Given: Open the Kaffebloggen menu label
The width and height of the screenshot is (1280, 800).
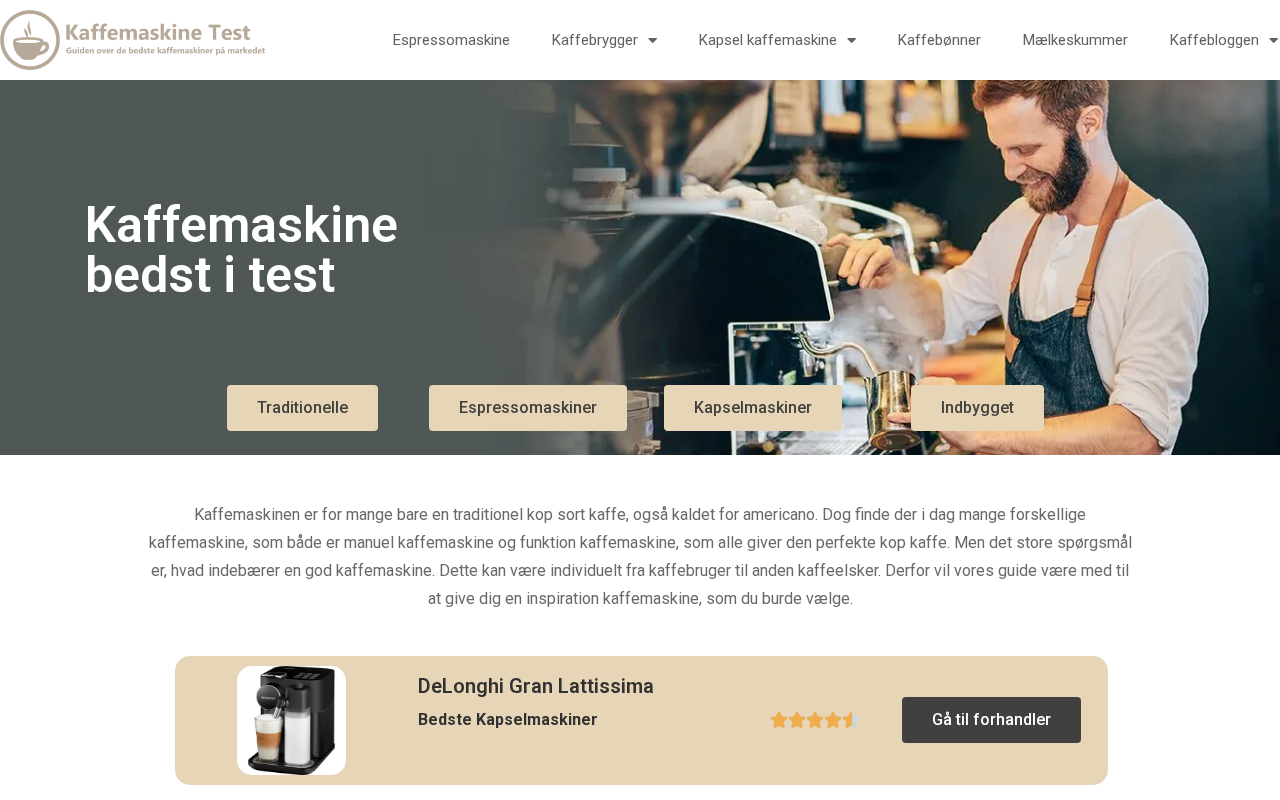Looking at the screenshot, I should click(x=1214, y=40).
